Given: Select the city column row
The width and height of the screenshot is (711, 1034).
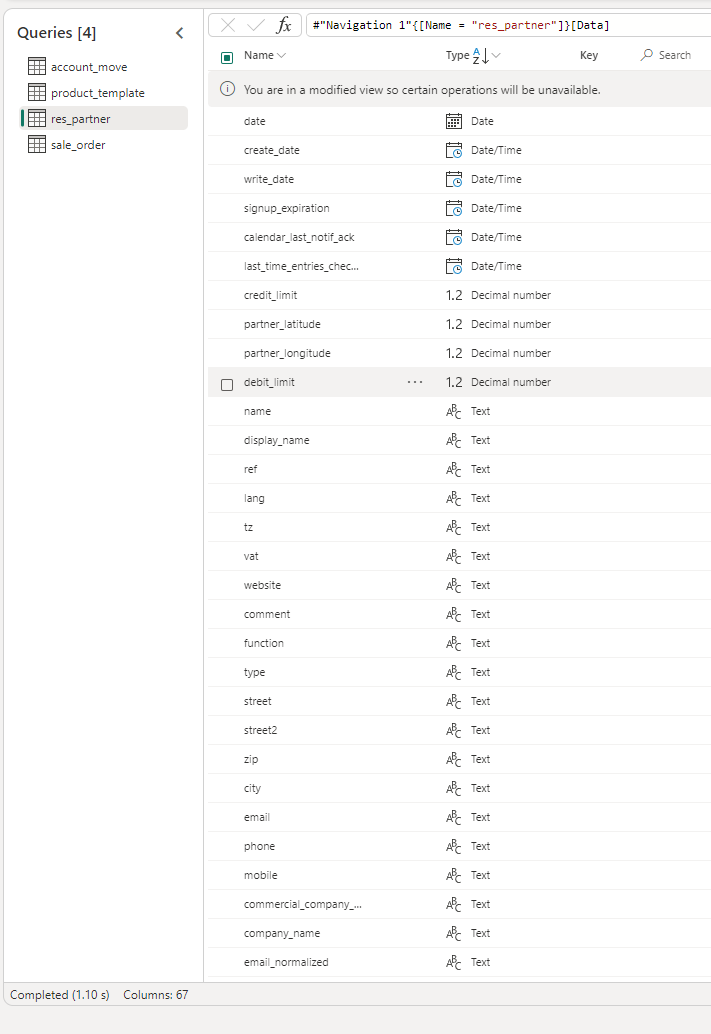Looking at the screenshot, I should point(459,789).
